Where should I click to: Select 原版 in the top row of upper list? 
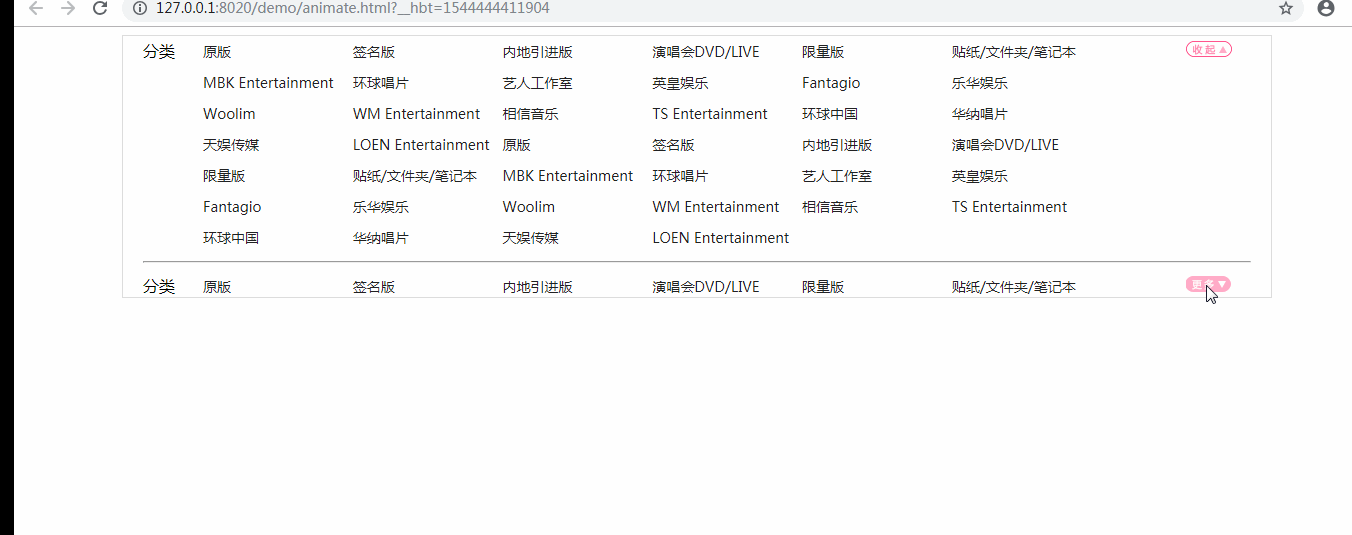tap(217, 52)
